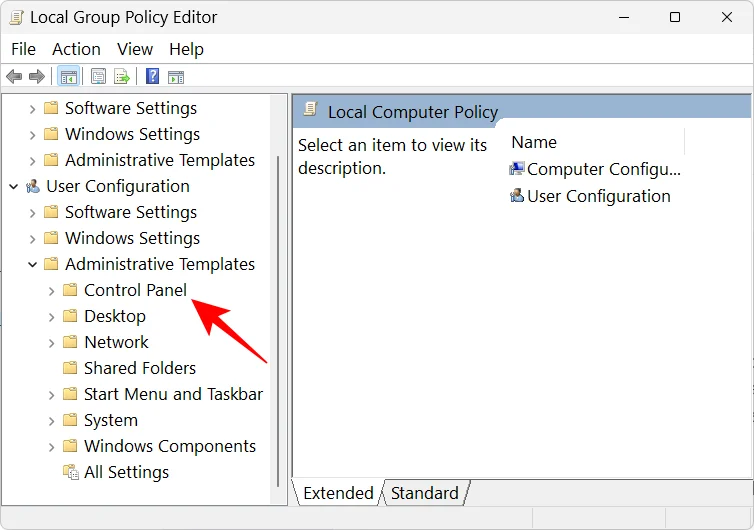Select All Settings in the tree
The image size is (754, 530).
126,472
